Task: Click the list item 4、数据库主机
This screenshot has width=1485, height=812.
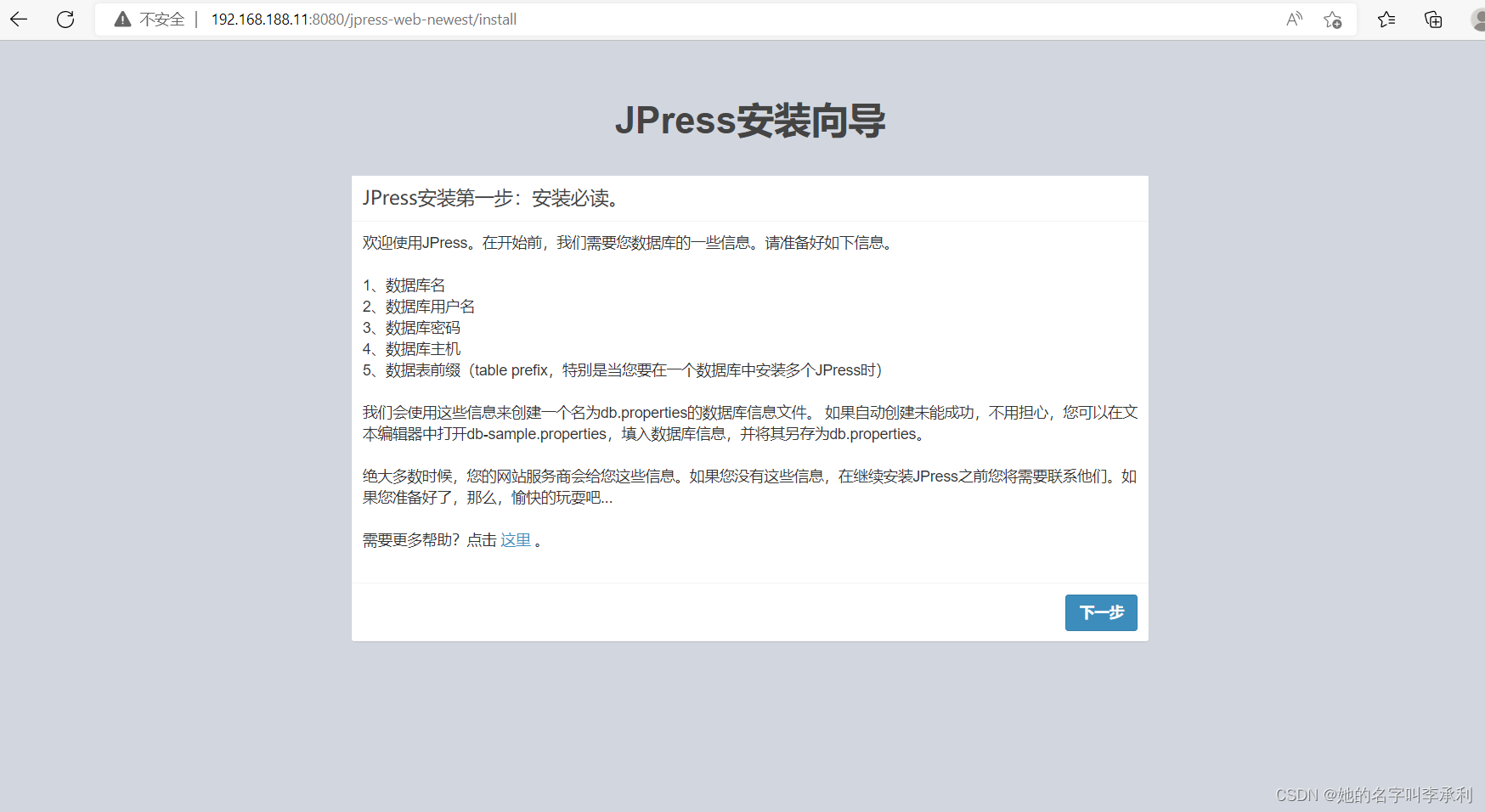Action: pyautogui.click(x=411, y=349)
